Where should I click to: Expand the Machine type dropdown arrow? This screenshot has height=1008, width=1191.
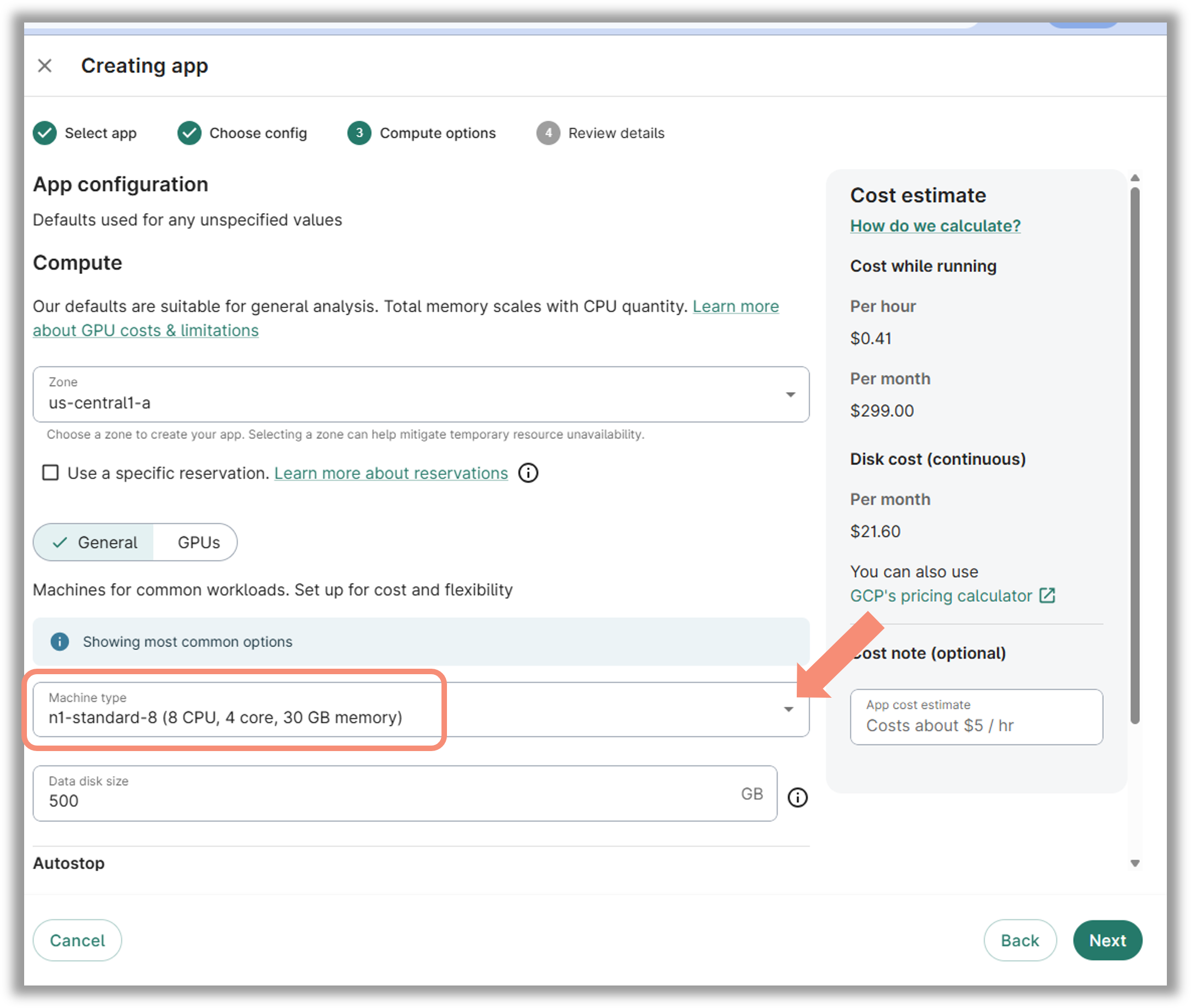(x=789, y=710)
